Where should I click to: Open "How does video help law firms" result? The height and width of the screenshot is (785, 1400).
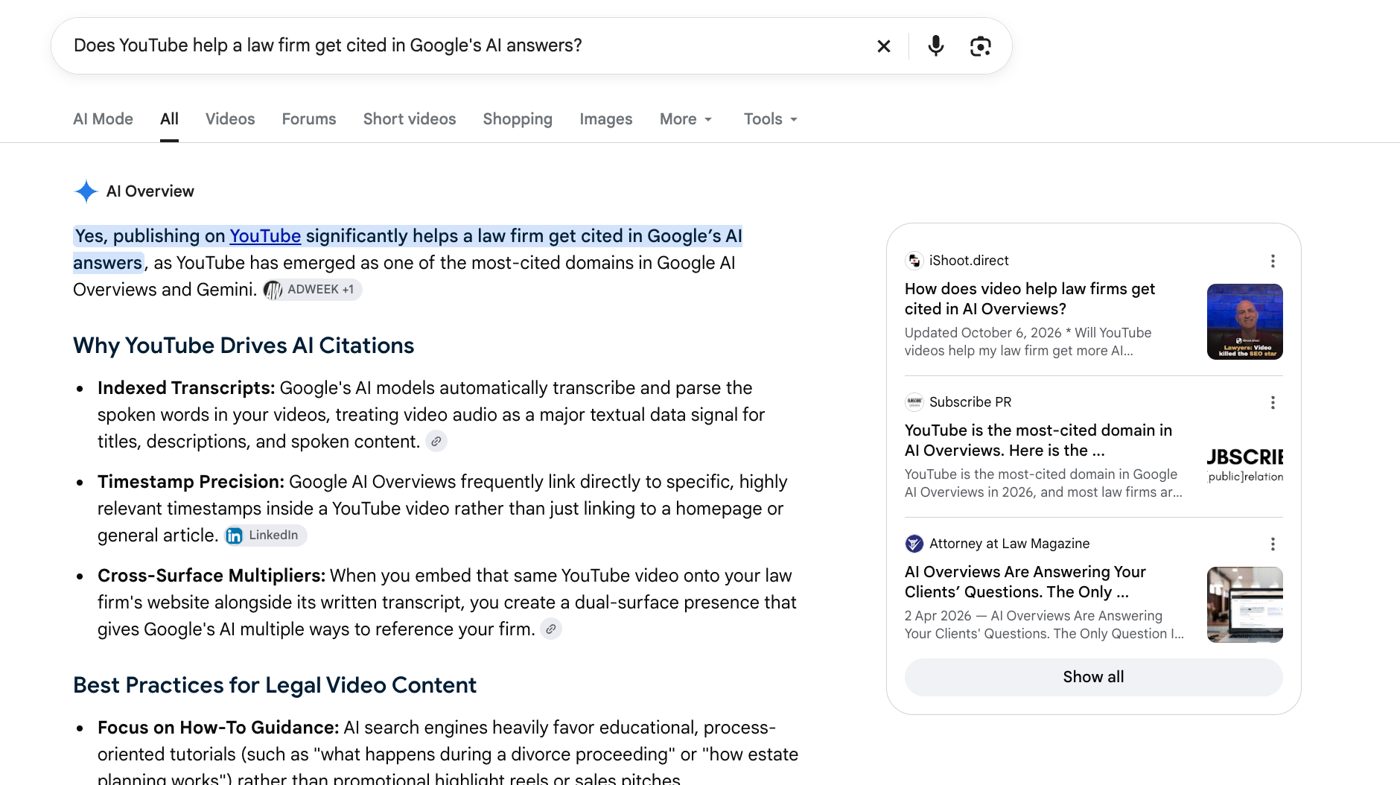click(1030, 299)
